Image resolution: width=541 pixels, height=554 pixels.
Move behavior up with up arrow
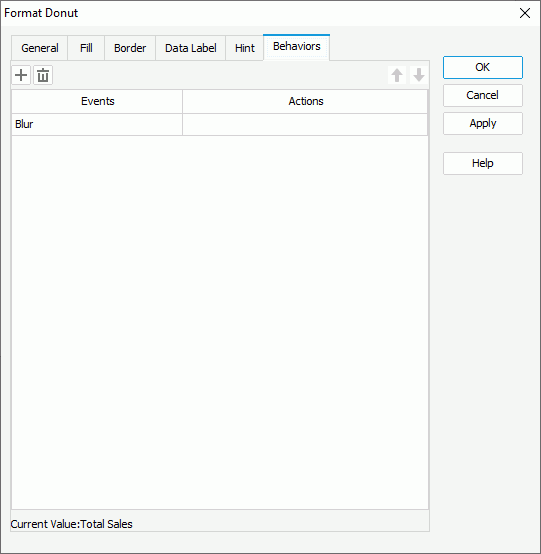point(397,75)
